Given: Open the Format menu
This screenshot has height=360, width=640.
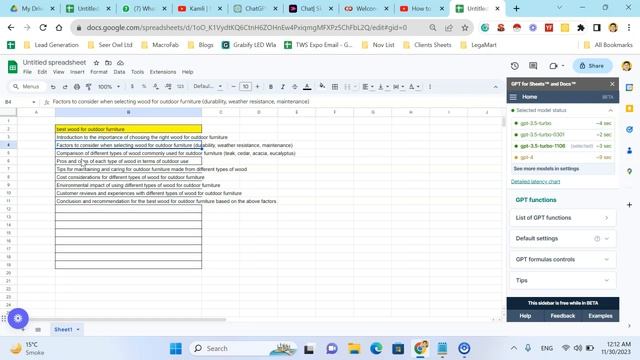Looking at the screenshot, I should (x=99, y=72).
